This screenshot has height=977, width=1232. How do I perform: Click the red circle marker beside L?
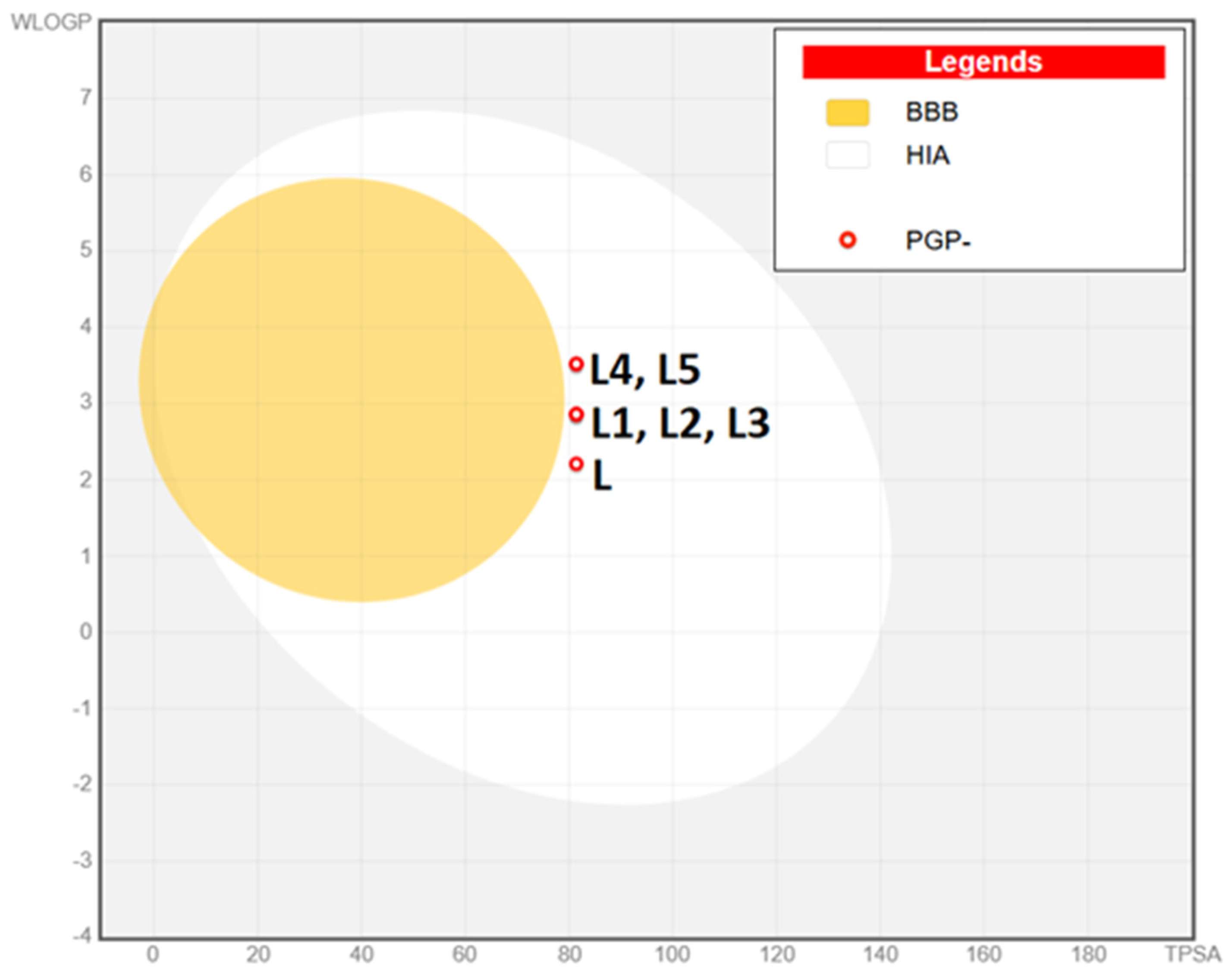point(576,463)
